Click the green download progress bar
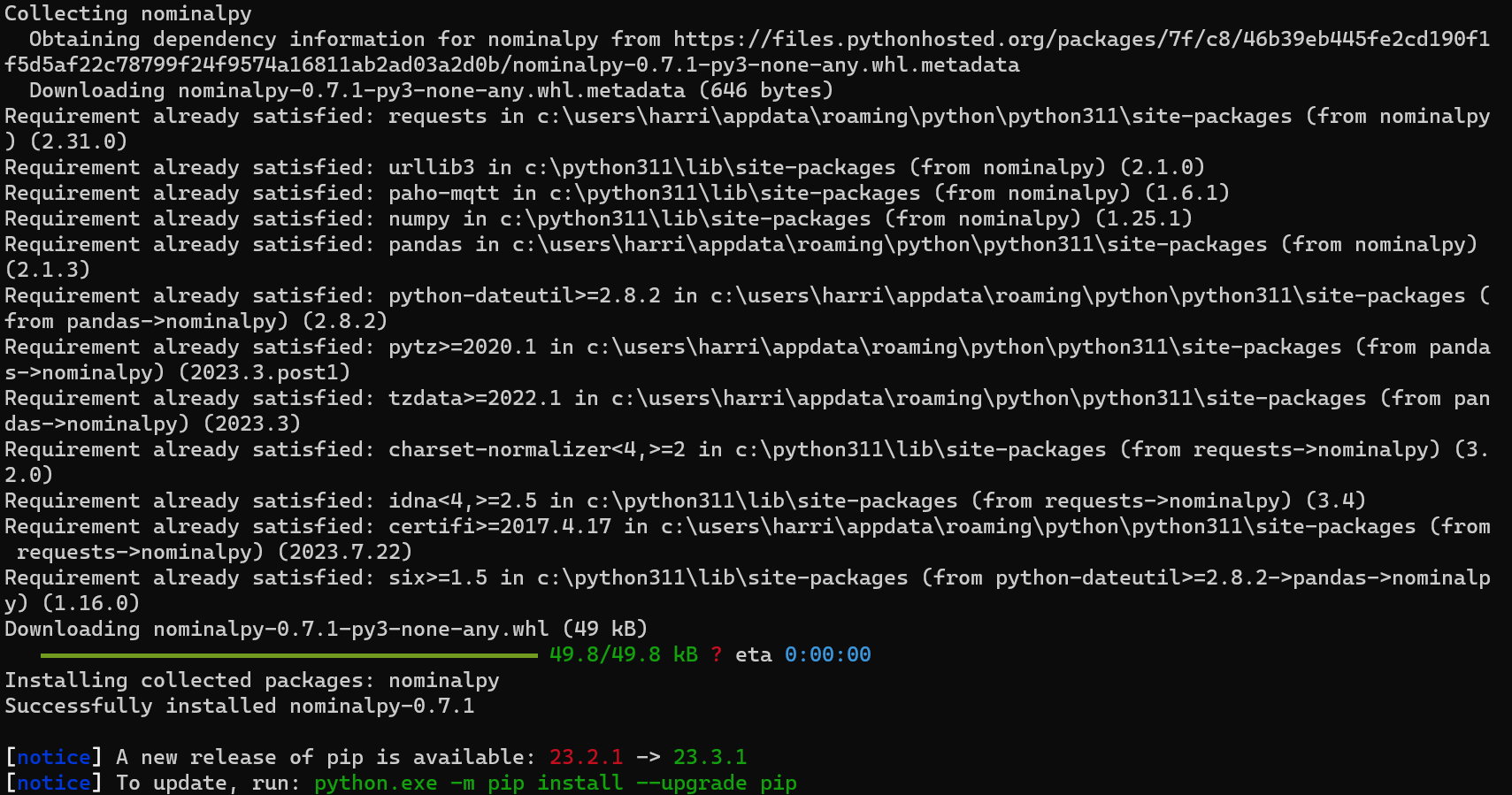The width and height of the screenshot is (1512, 795). [x=289, y=655]
